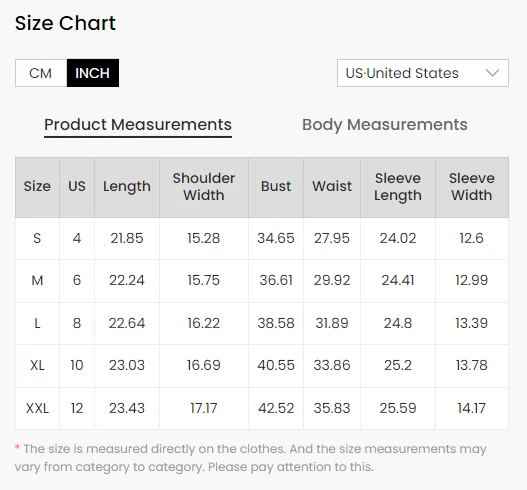Click the Size column header

pyautogui.click(x=37, y=187)
